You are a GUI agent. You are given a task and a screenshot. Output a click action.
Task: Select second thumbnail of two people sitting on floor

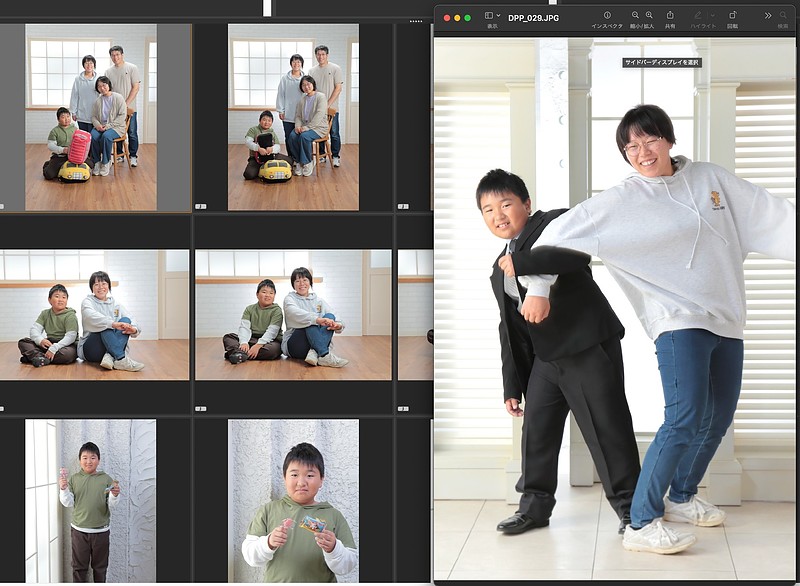click(x=293, y=314)
